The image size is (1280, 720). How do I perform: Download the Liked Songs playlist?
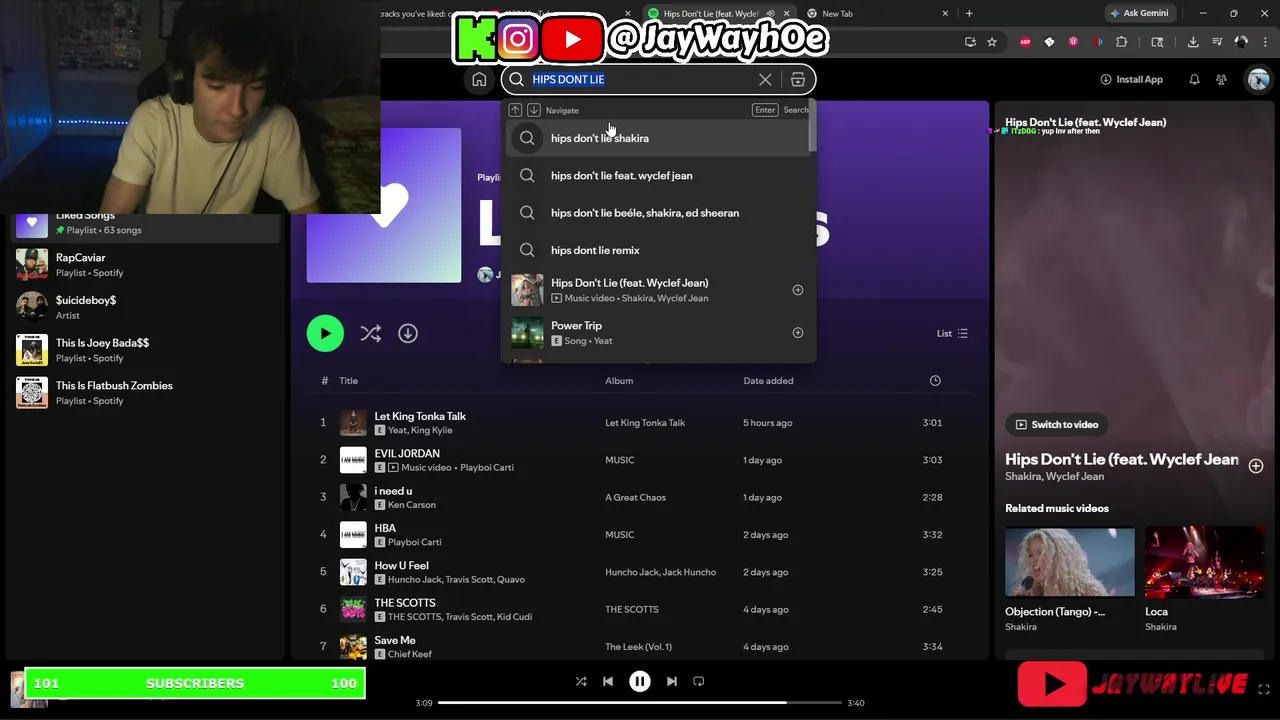click(408, 333)
